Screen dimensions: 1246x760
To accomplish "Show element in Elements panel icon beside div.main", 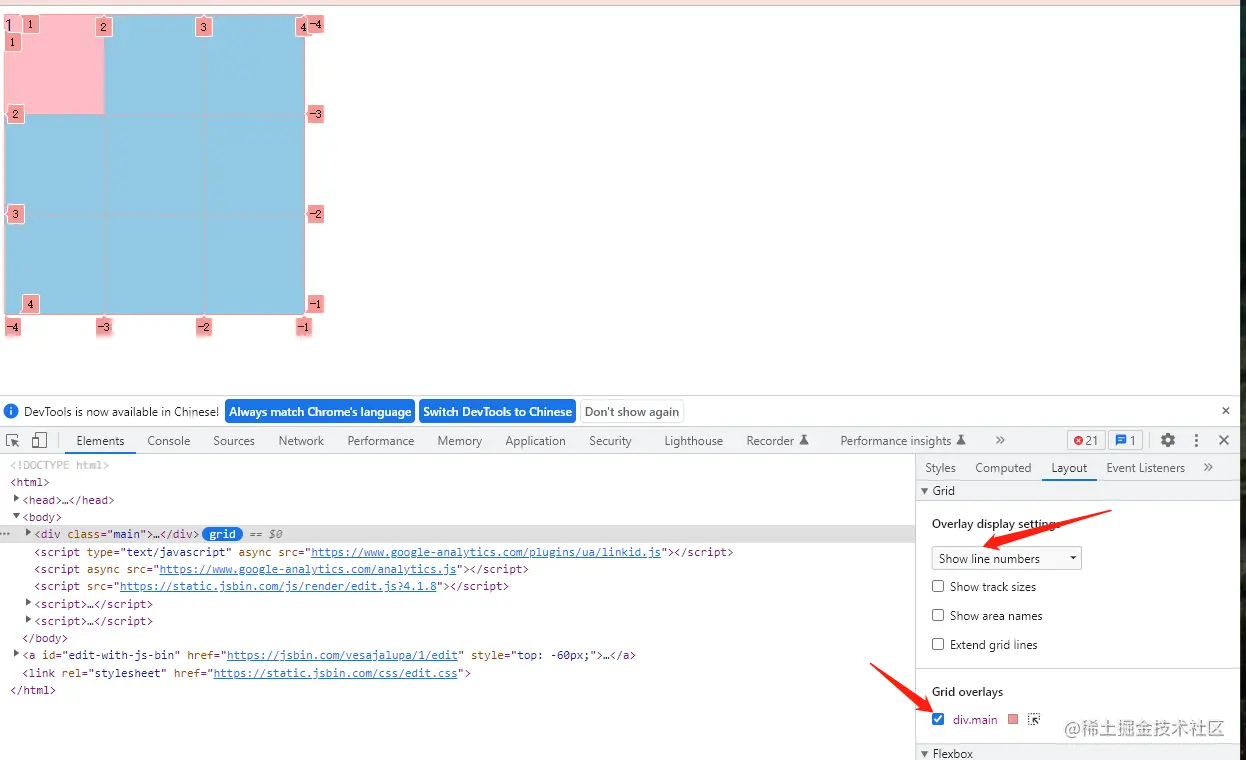I will click(1034, 719).
